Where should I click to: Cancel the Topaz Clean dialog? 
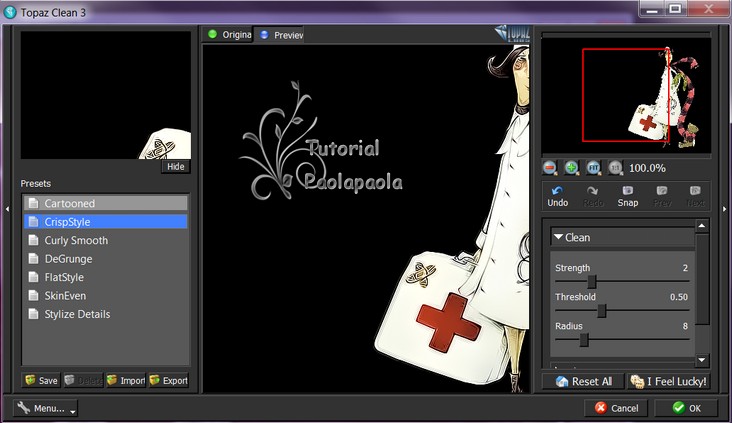click(x=616, y=409)
